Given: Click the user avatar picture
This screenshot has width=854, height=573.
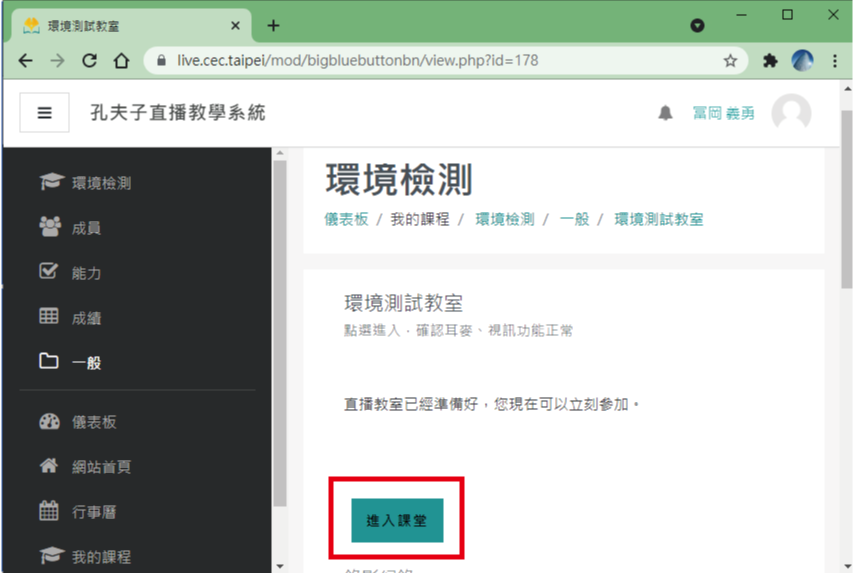Looking at the screenshot, I should [791, 113].
